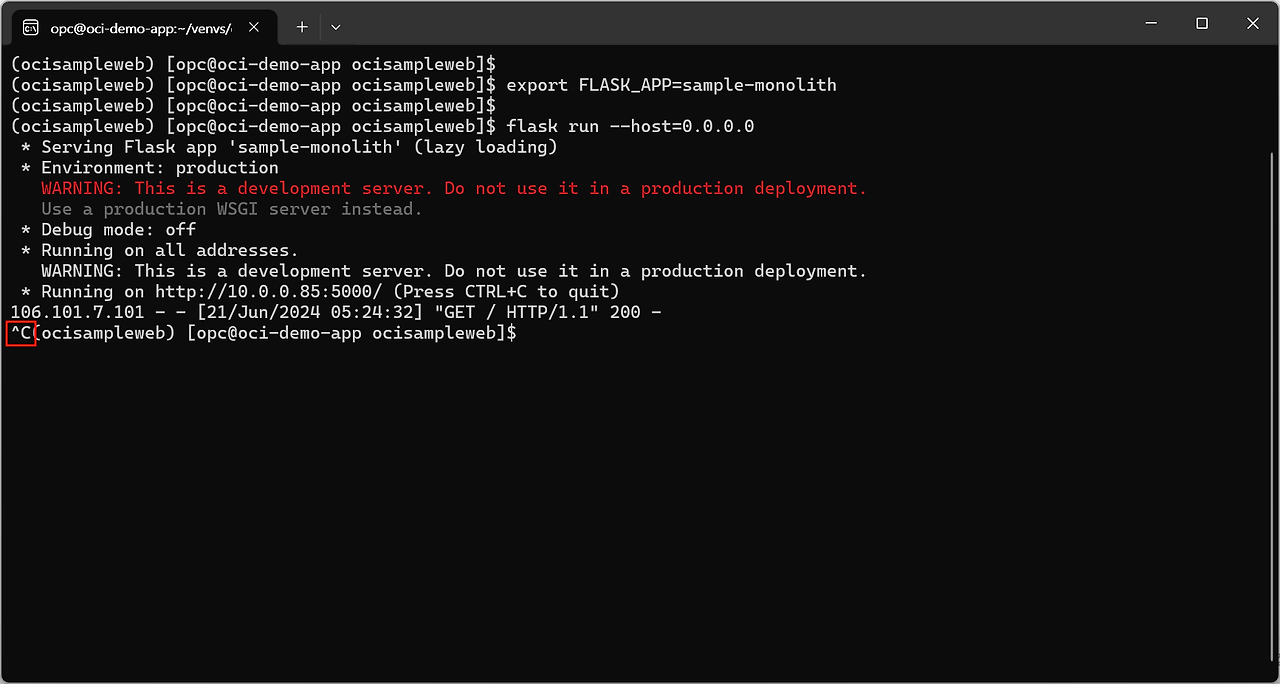
Task: Close the opc@oci-demo-app tab
Action: point(256,27)
